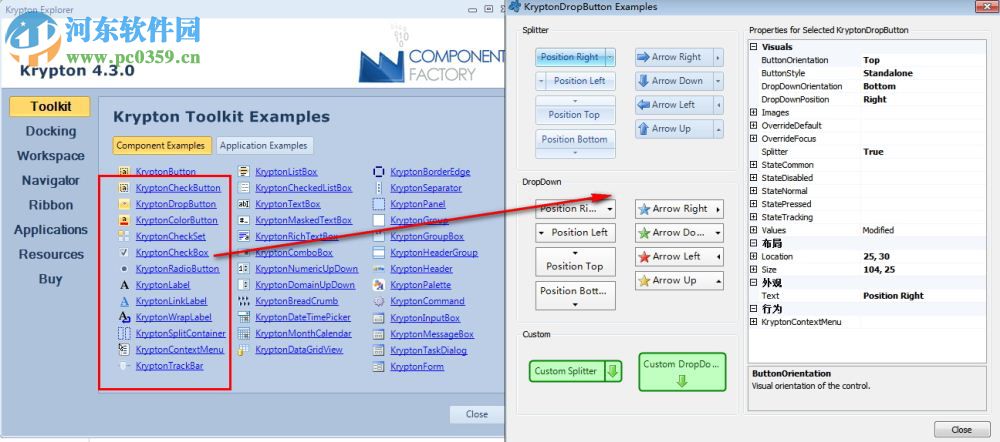Open the KryptonComboBox example link
Viewport: 1000px width, 442px height.
click(294, 253)
